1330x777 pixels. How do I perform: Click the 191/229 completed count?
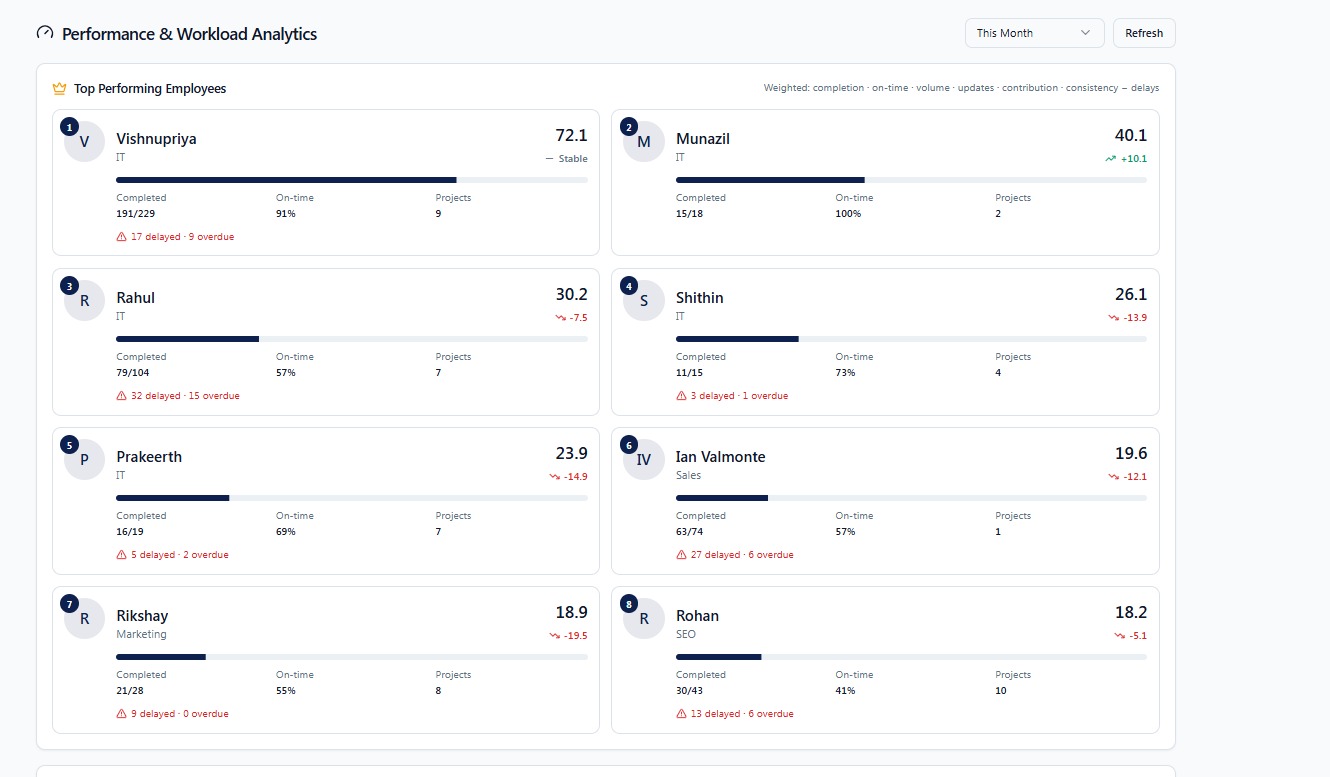(x=135, y=214)
